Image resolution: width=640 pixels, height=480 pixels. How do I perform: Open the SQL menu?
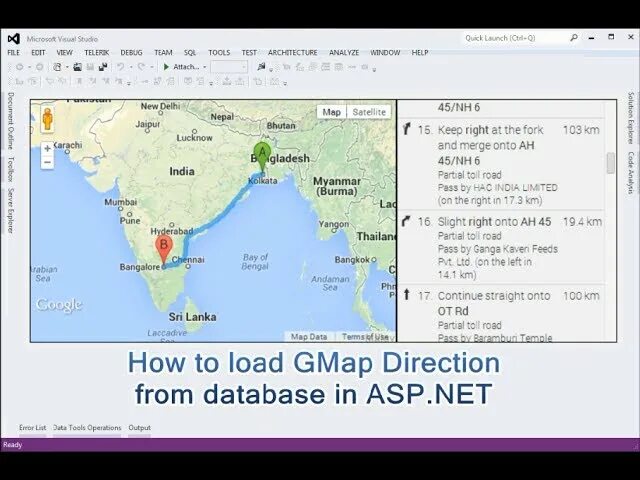point(190,53)
